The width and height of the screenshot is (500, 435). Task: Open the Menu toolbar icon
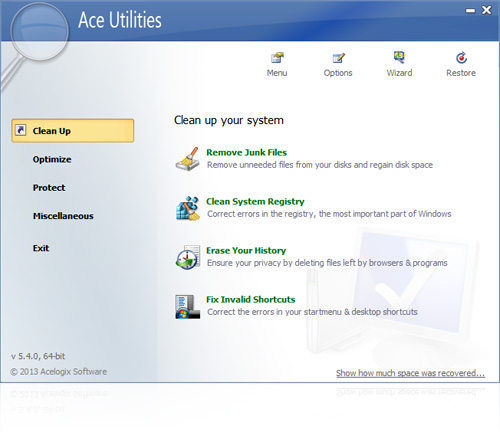[277, 58]
